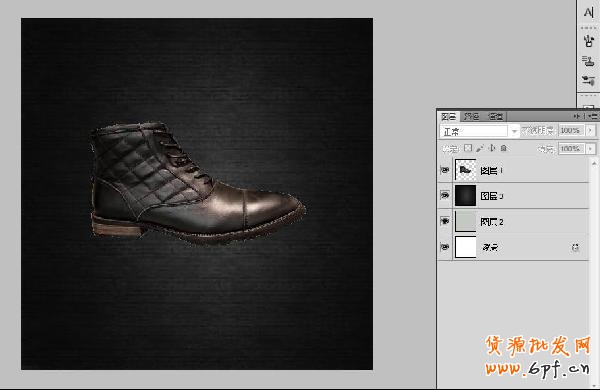600x390 pixels.
Task: Switch to the Channels tab
Action: coord(473,116)
